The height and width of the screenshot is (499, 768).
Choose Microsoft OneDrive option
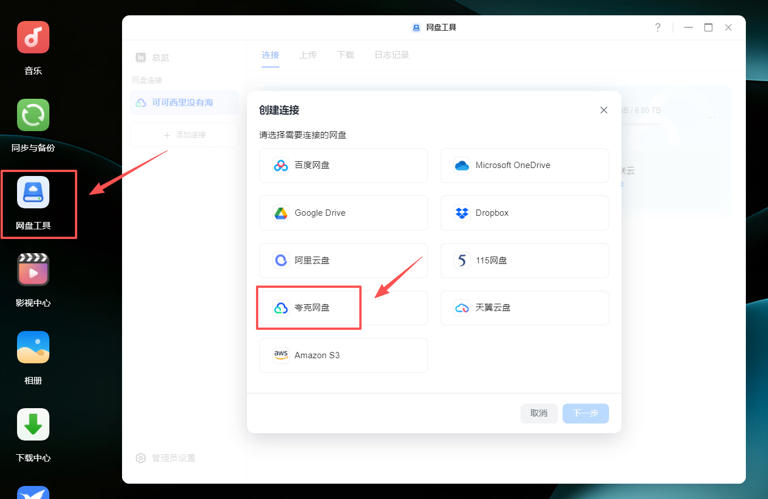(525, 166)
